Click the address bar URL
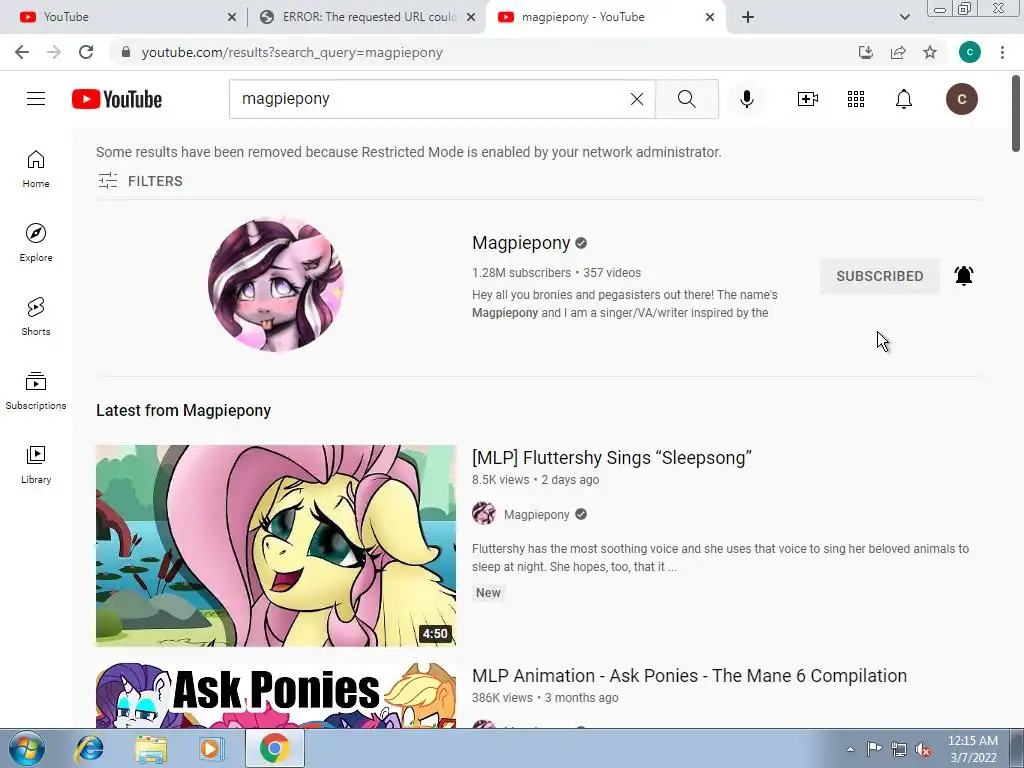The image size is (1024, 768). 292,52
